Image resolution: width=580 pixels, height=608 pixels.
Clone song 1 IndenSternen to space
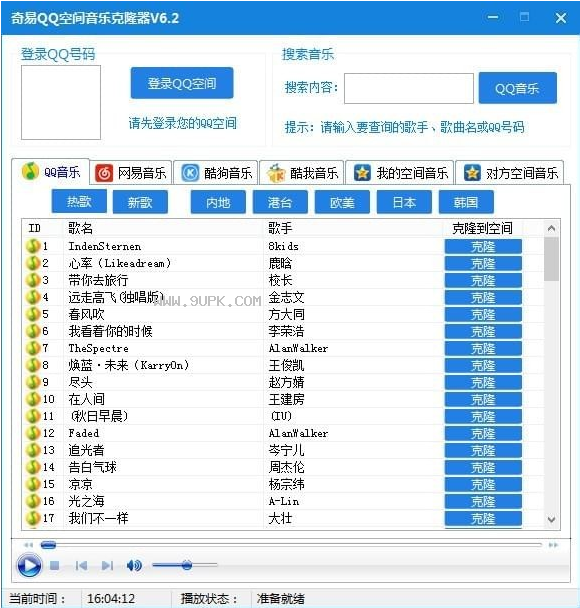coord(483,247)
